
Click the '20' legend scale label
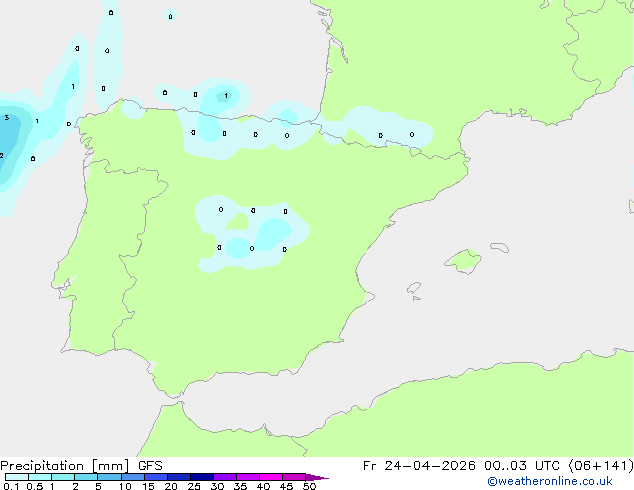point(171,486)
